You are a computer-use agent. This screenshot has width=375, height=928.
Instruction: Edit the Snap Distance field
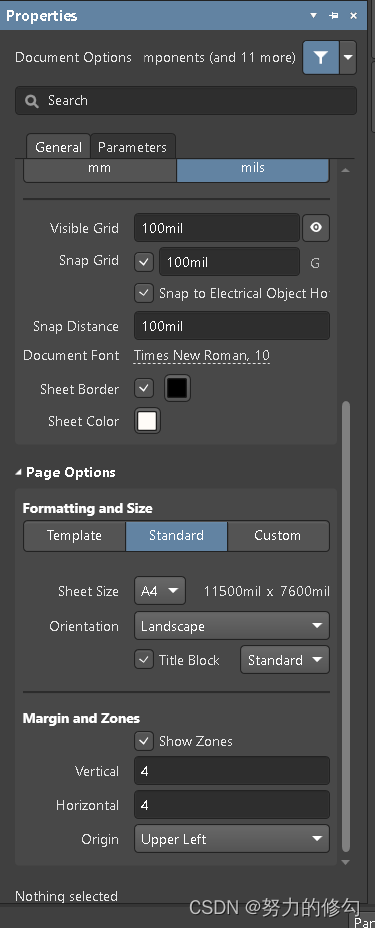click(x=232, y=326)
